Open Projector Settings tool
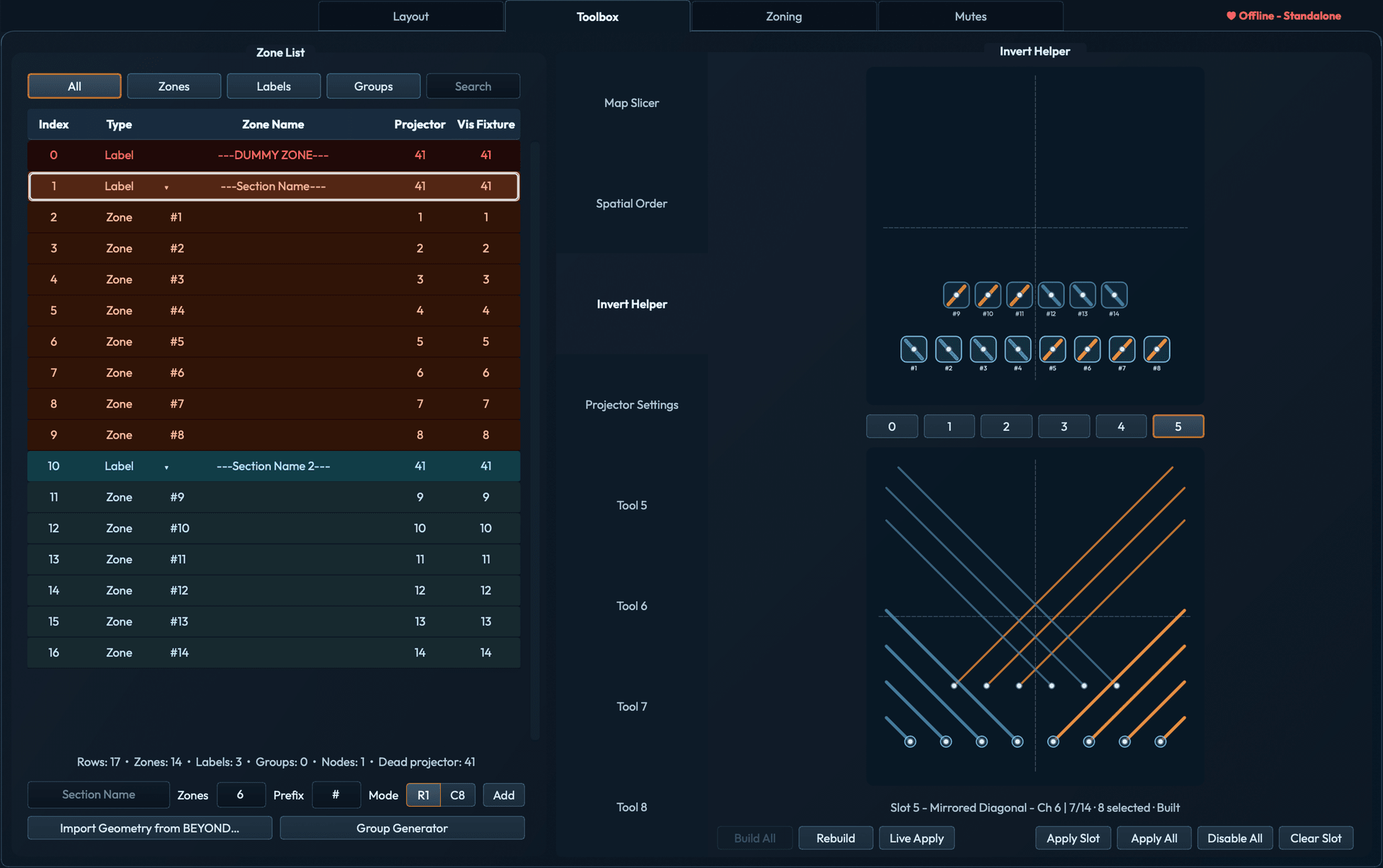The height and width of the screenshot is (868, 1383). tap(632, 405)
